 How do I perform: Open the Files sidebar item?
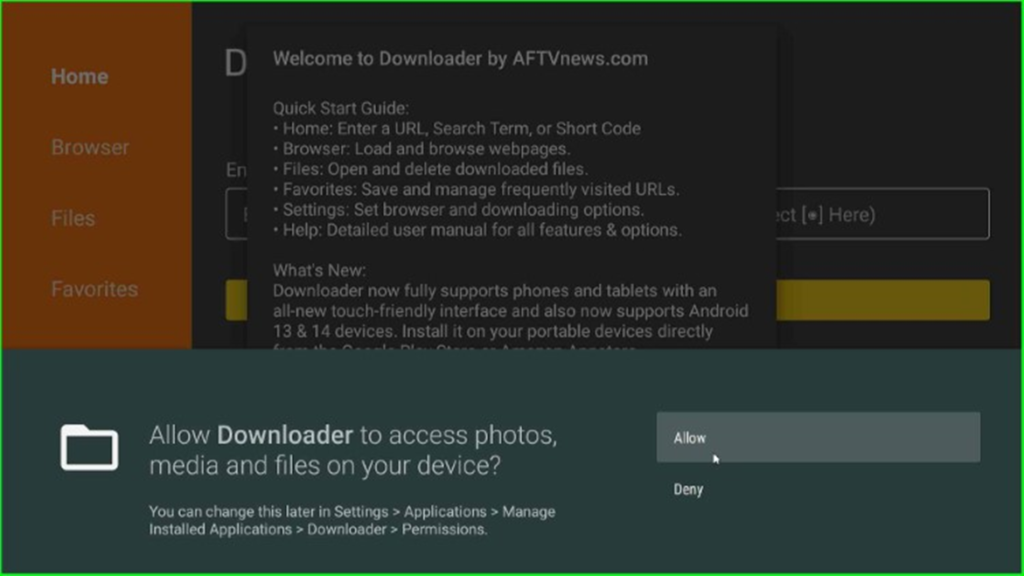[x=73, y=218]
